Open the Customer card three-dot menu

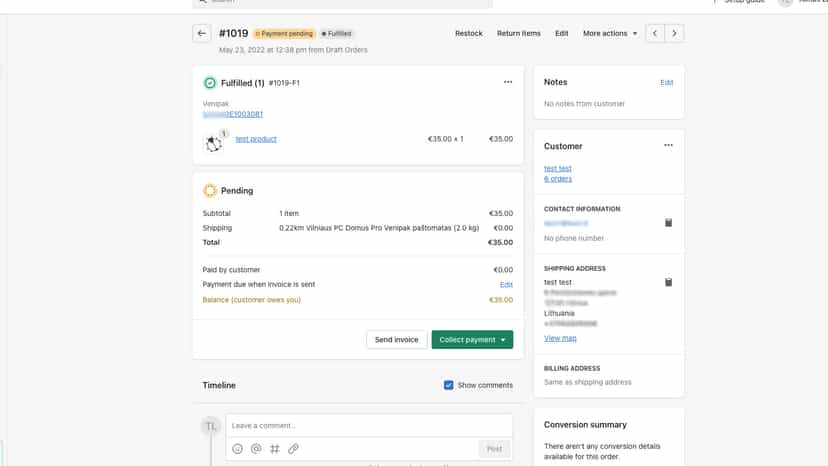click(x=668, y=145)
